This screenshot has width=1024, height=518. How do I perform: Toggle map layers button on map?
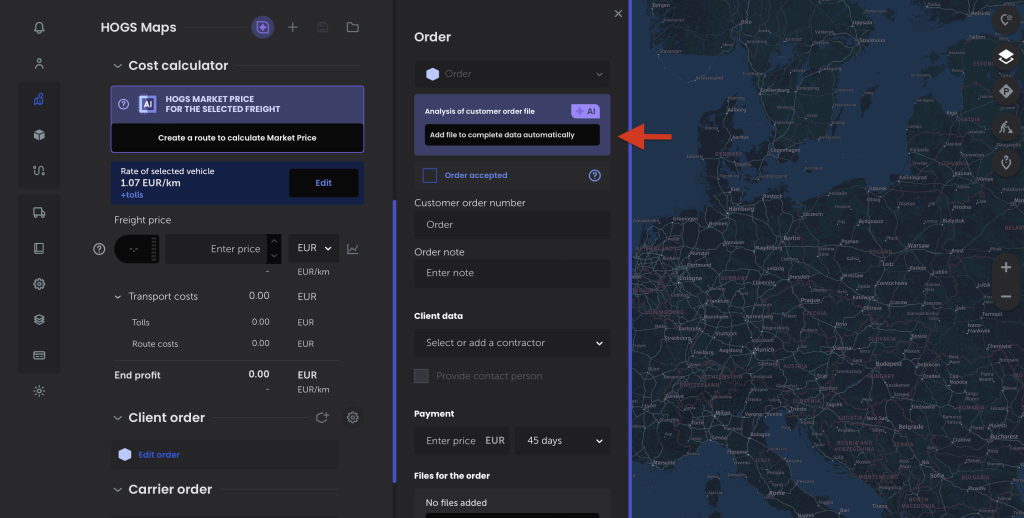(x=1006, y=57)
